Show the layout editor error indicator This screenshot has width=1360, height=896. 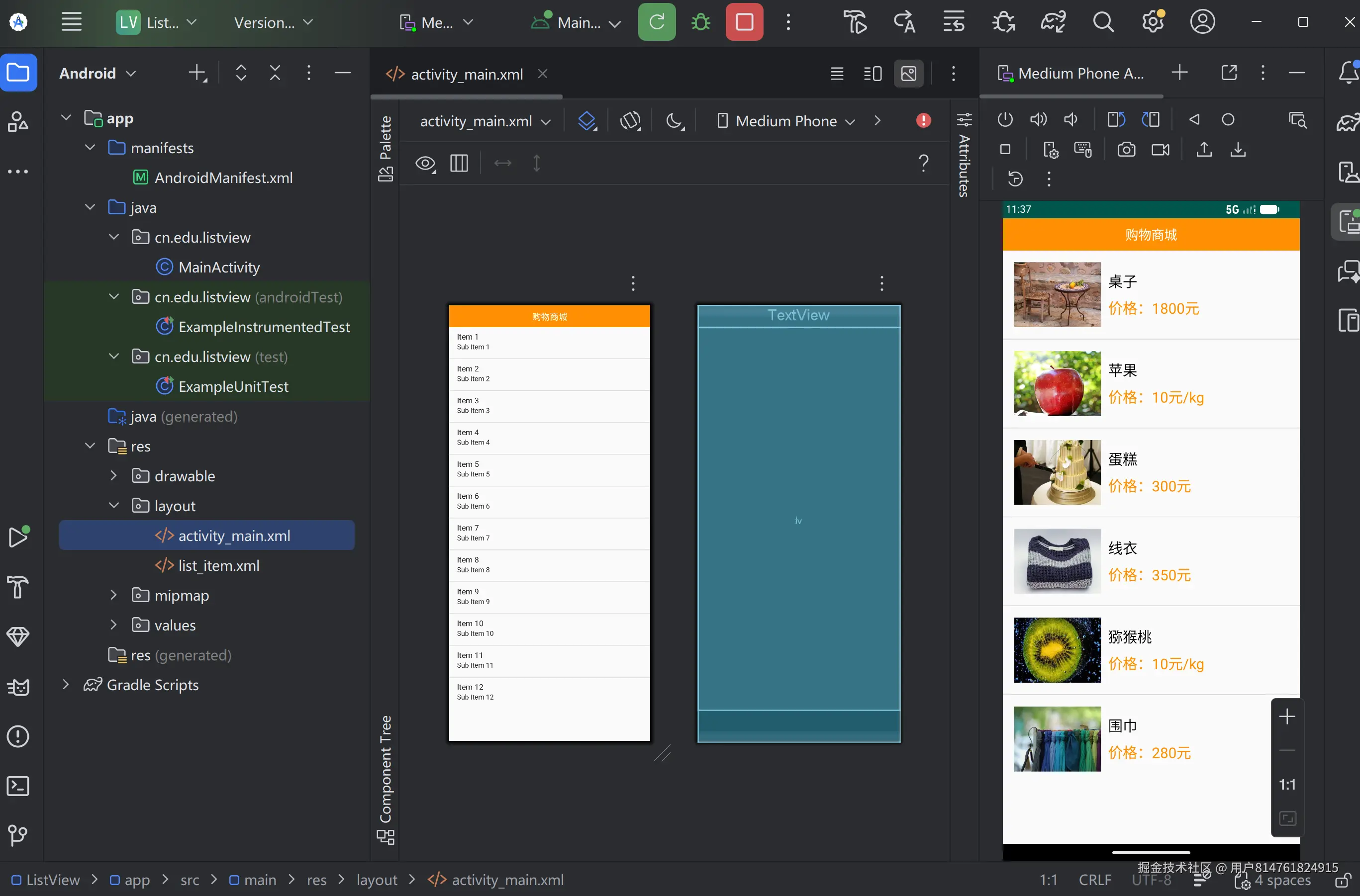tap(923, 120)
